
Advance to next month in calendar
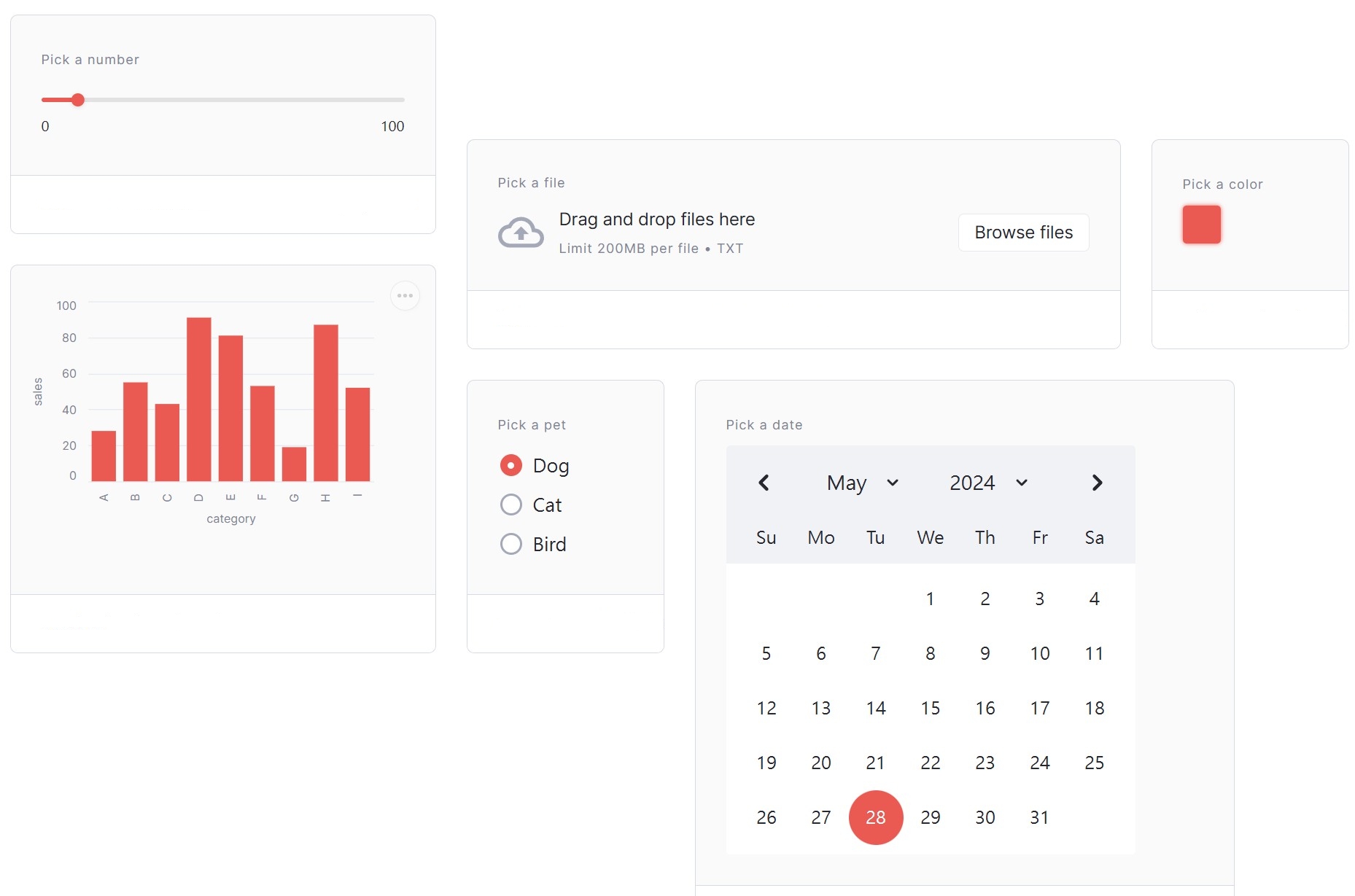(1097, 483)
